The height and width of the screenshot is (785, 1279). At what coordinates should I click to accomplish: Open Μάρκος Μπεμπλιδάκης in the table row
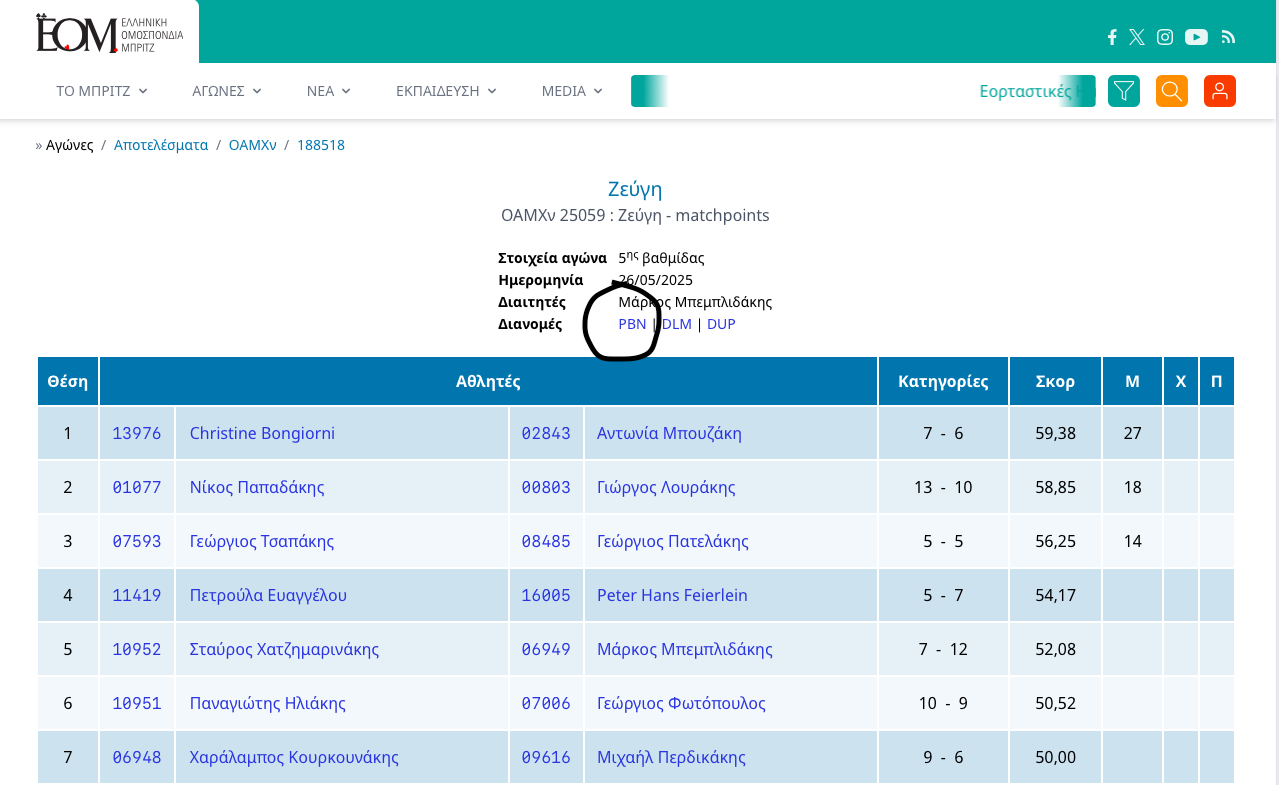685,649
